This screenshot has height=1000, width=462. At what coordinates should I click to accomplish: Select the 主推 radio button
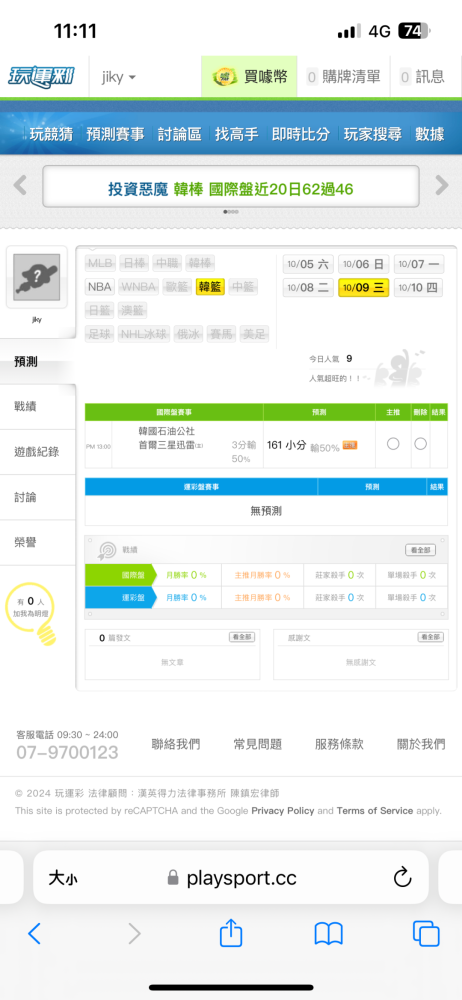click(x=393, y=444)
